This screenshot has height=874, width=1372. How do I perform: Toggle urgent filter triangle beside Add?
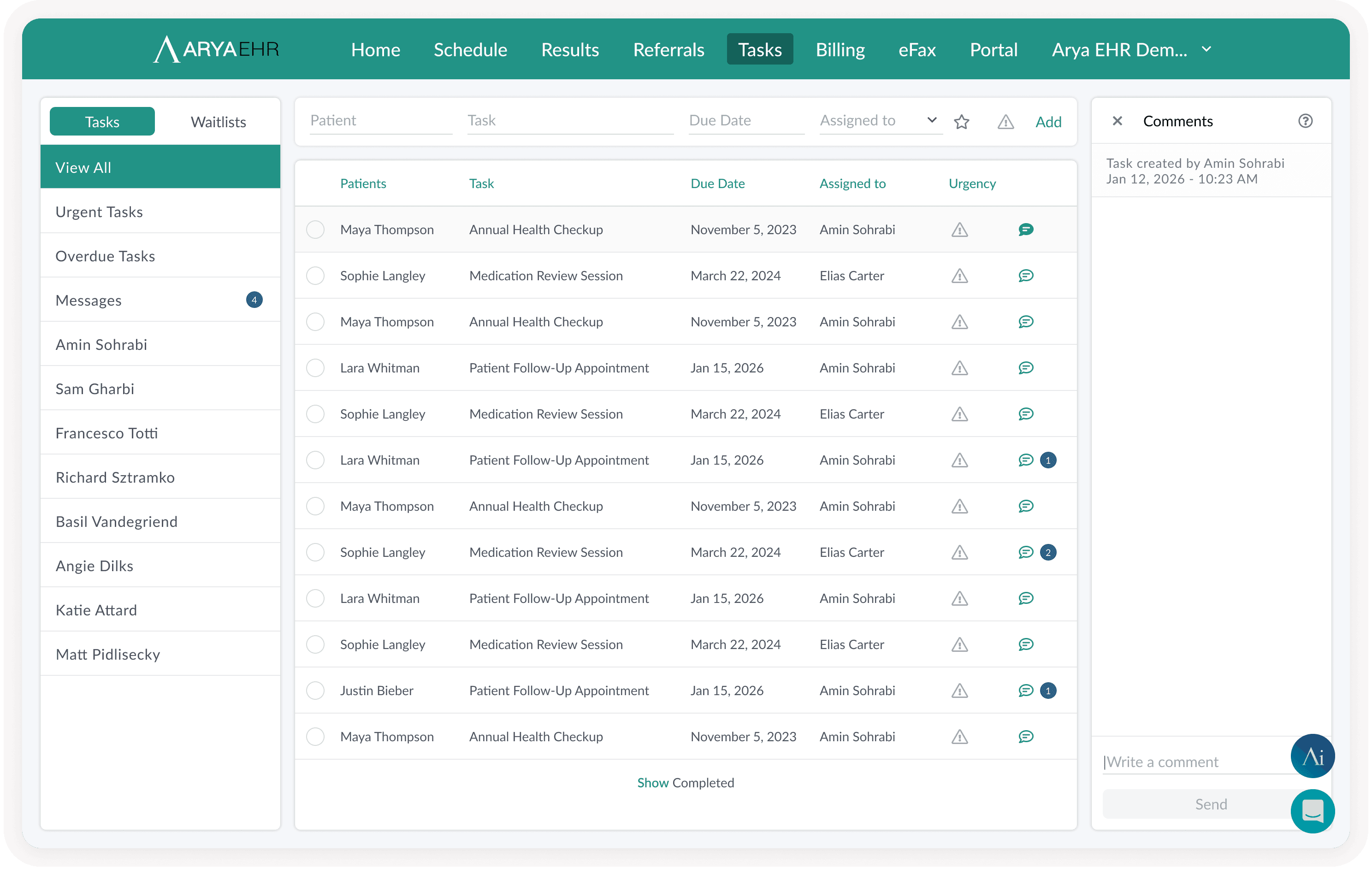[1005, 121]
